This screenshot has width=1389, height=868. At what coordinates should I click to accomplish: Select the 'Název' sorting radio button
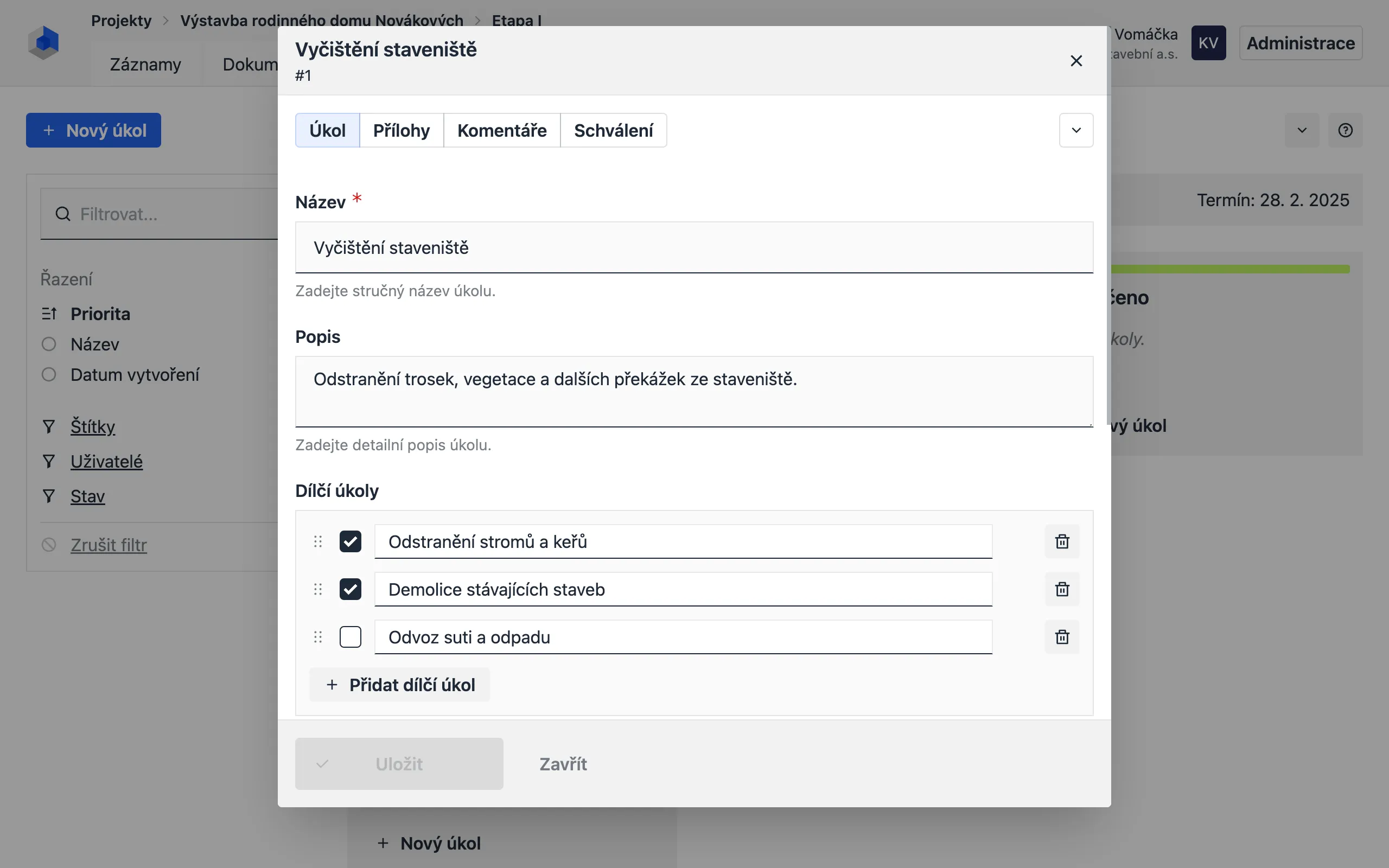[49, 344]
